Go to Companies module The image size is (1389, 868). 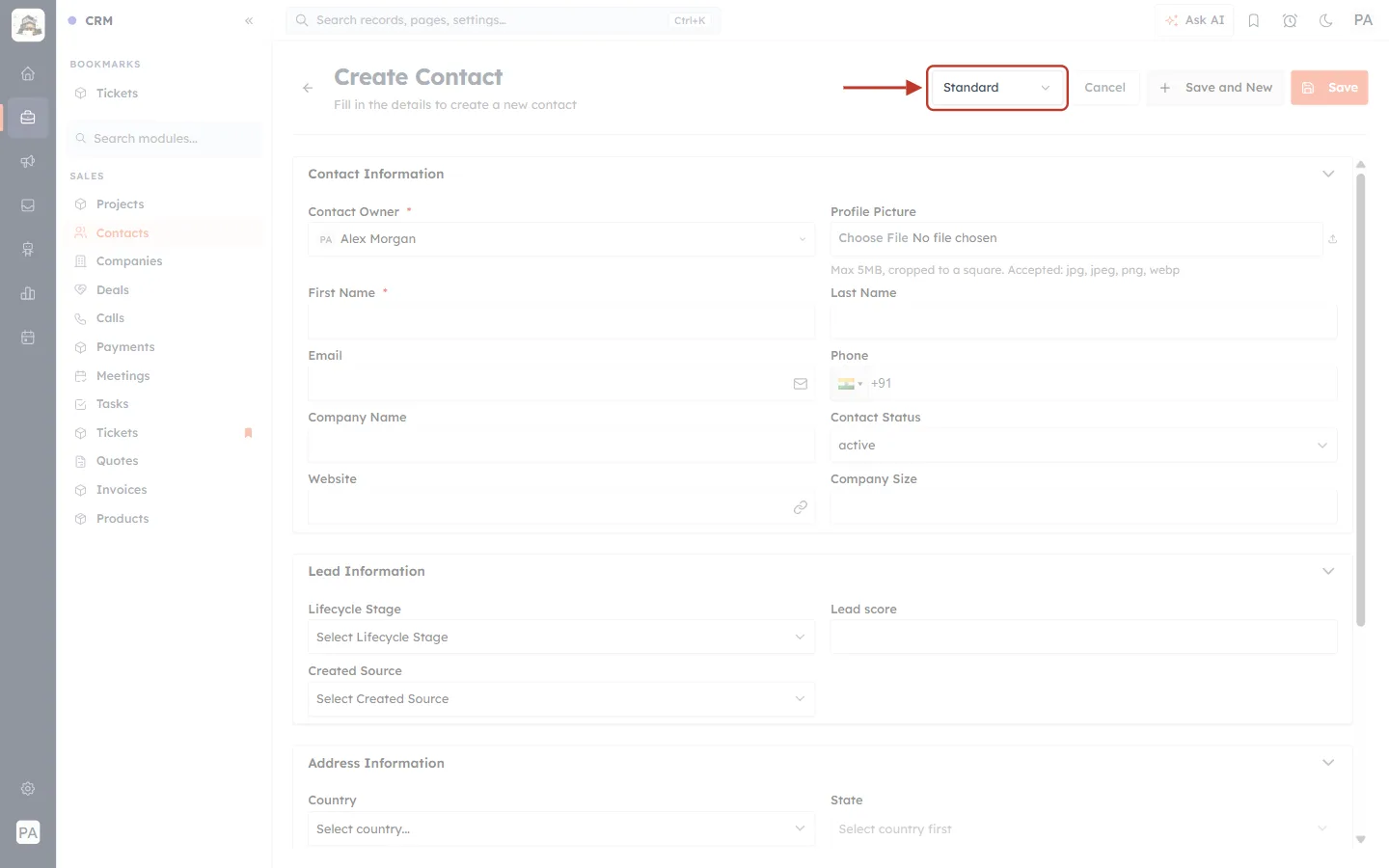[129, 261]
